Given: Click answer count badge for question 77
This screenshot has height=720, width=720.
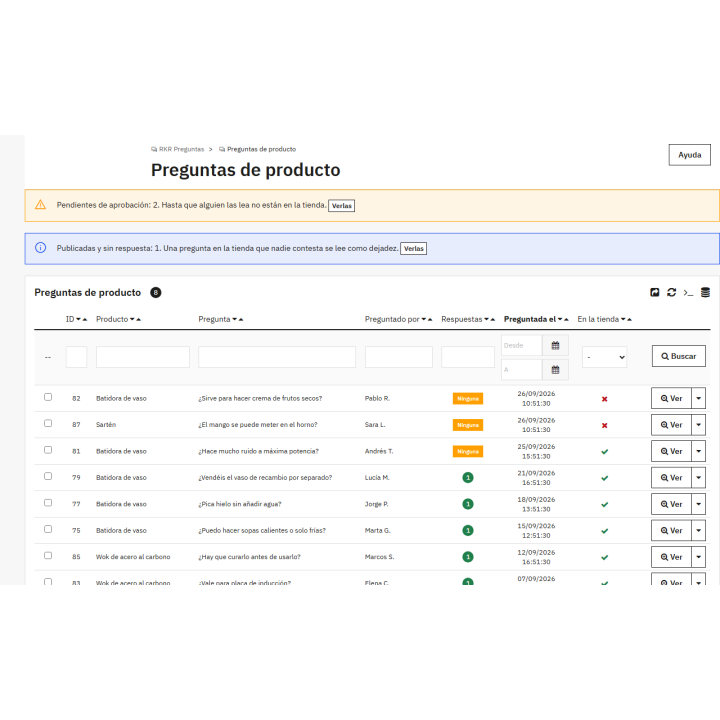Looking at the screenshot, I should coord(467,504).
